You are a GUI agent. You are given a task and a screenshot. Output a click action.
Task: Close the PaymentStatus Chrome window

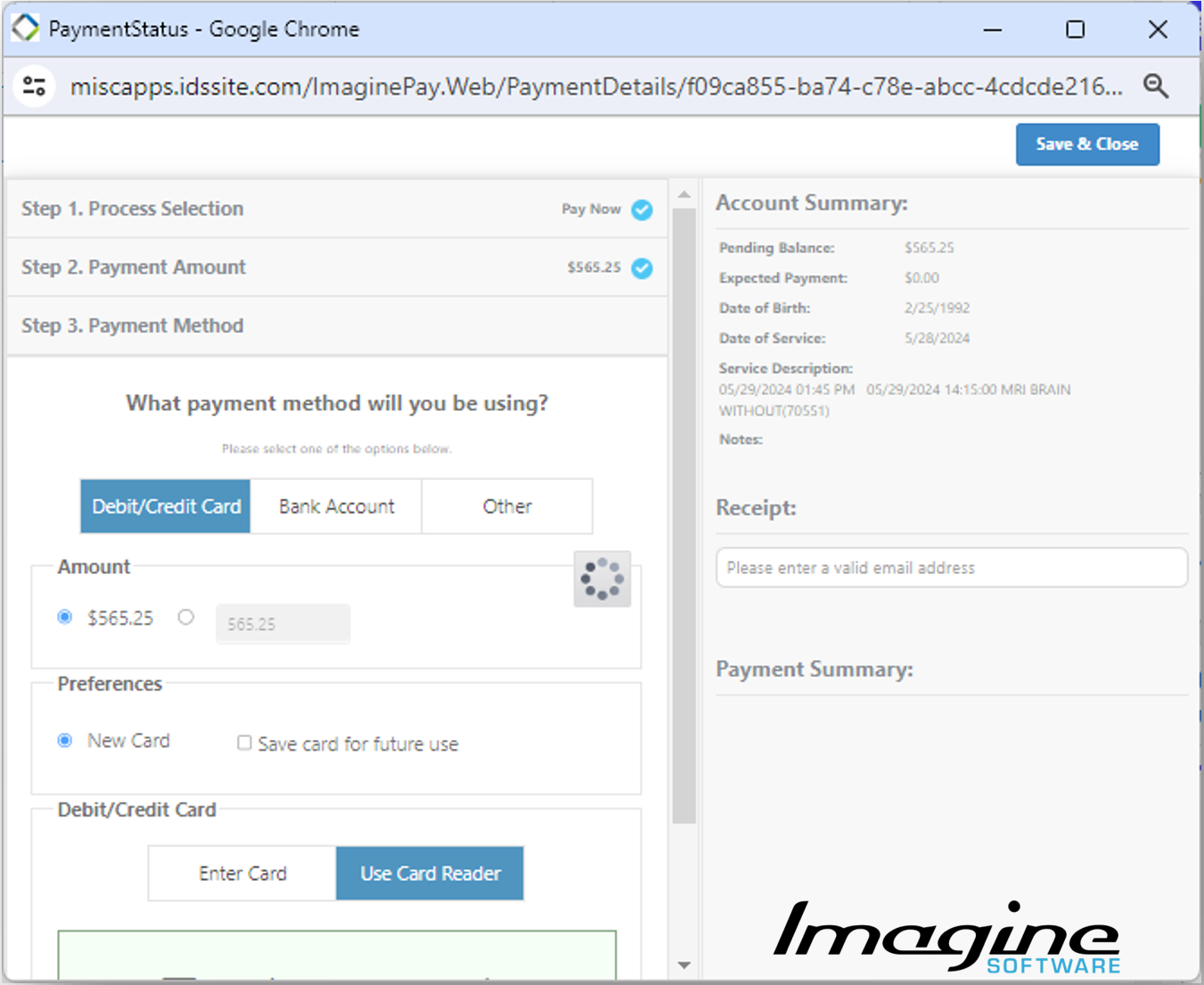[x=1158, y=29]
